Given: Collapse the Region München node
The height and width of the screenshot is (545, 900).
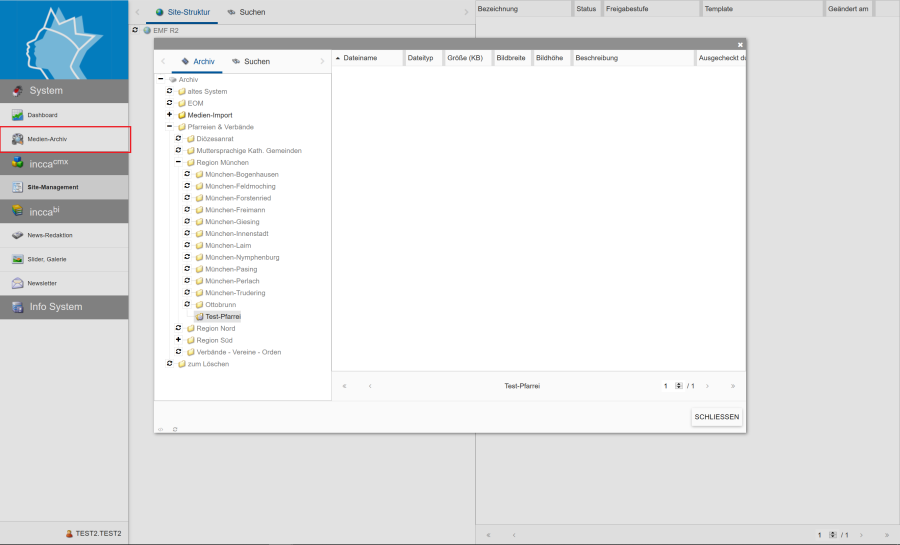Looking at the screenshot, I should click(x=178, y=162).
